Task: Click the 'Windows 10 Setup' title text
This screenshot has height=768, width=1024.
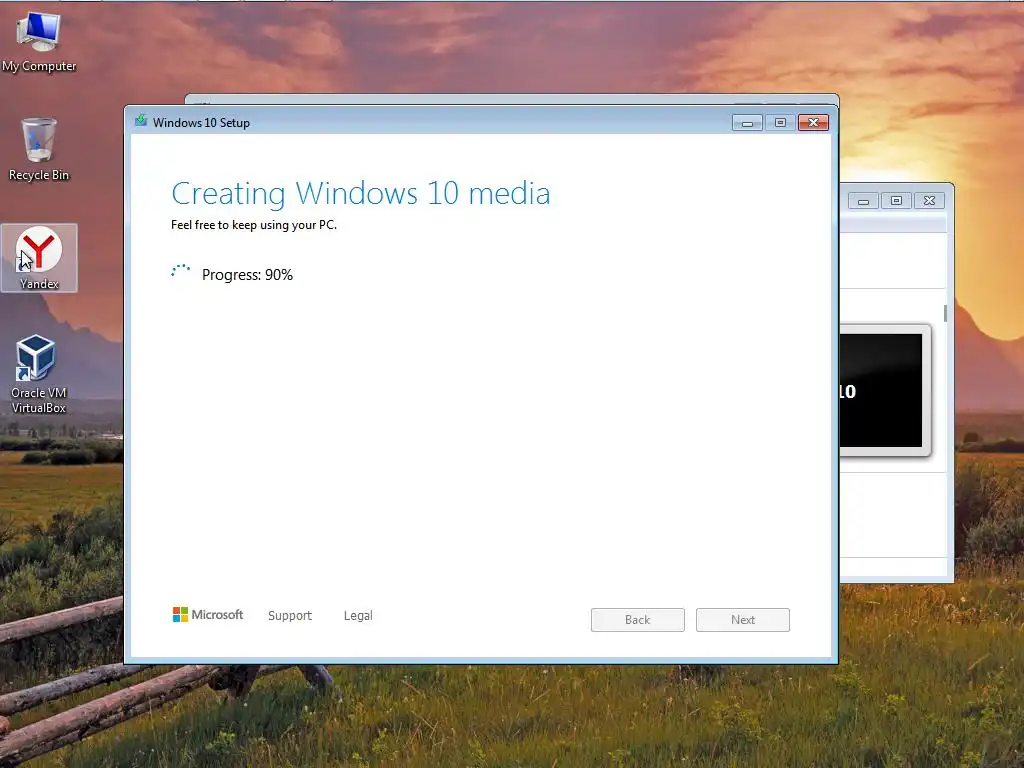Action: [201, 123]
